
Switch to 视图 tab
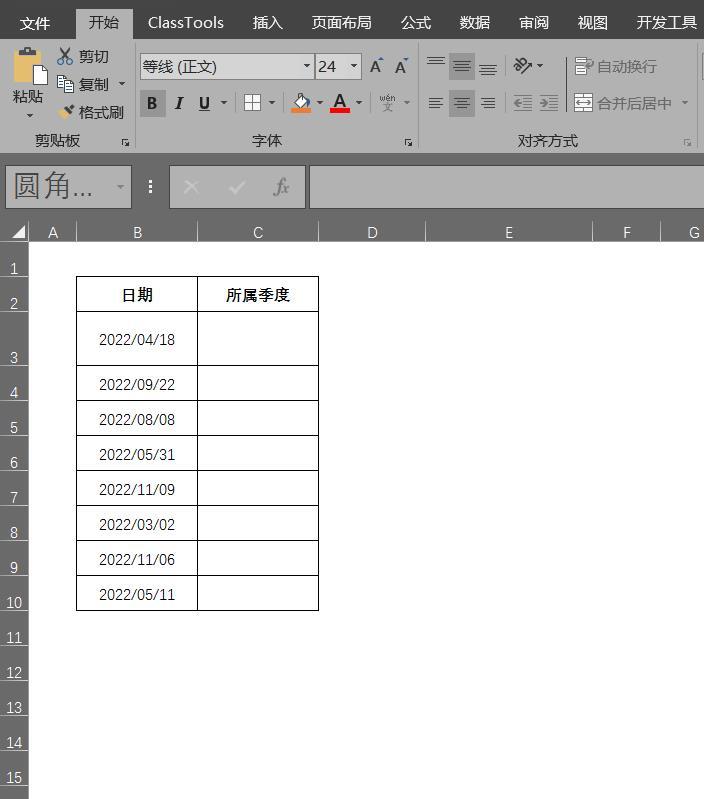[x=592, y=23]
